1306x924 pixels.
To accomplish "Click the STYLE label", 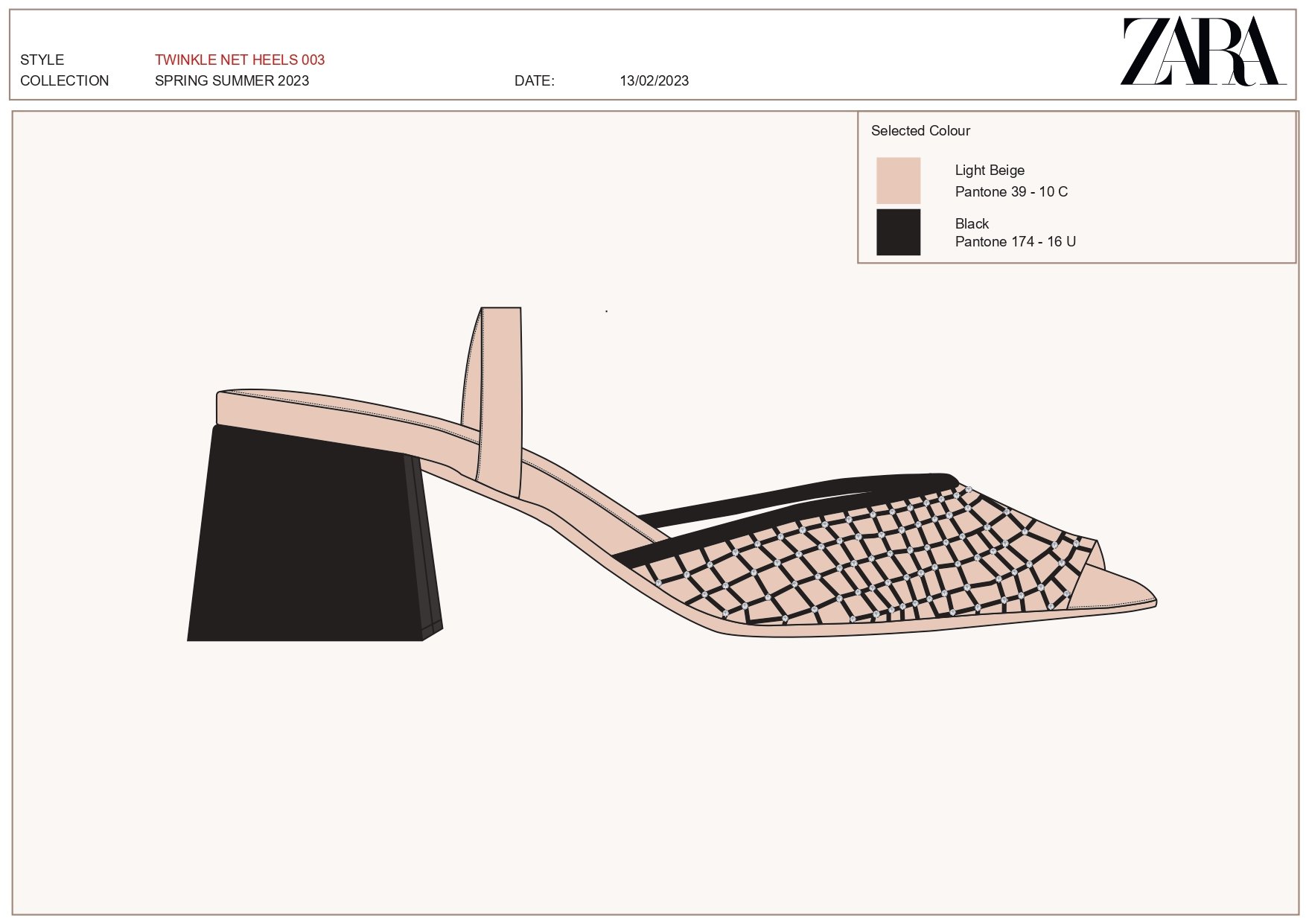I will coord(42,60).
